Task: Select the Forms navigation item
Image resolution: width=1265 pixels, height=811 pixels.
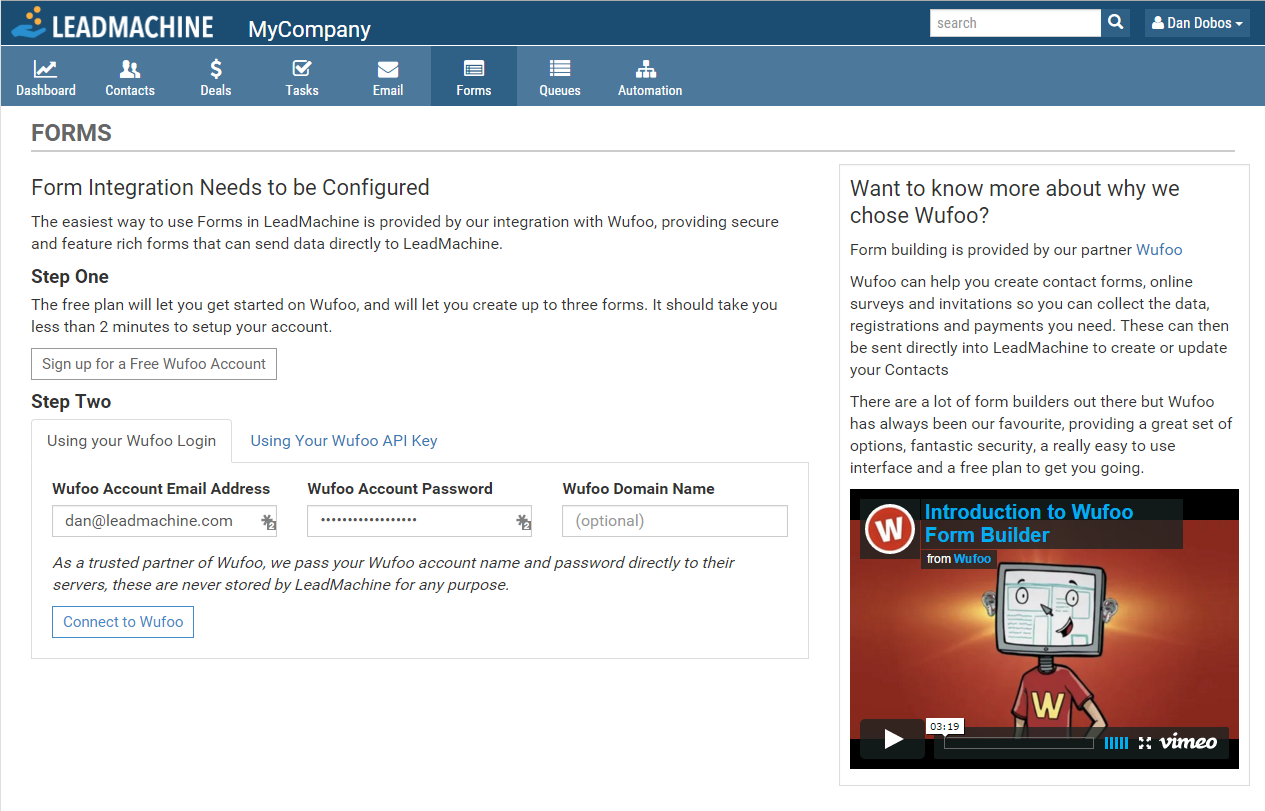Action: point(474,78)
